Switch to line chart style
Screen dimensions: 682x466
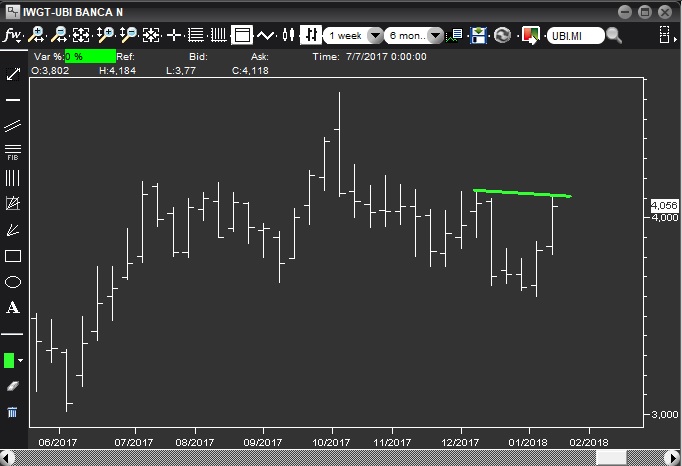tap(265, 35)
